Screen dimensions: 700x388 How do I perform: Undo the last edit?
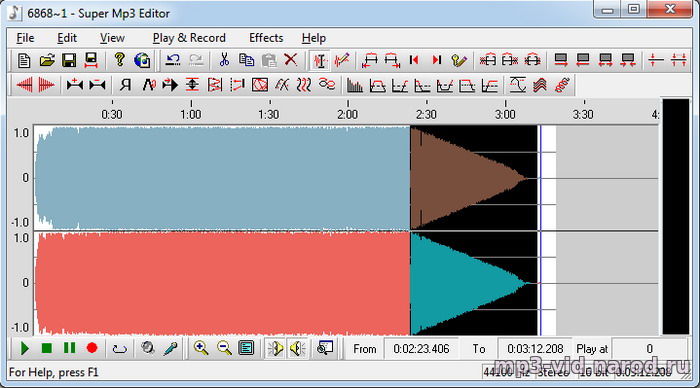coord(172,60)
